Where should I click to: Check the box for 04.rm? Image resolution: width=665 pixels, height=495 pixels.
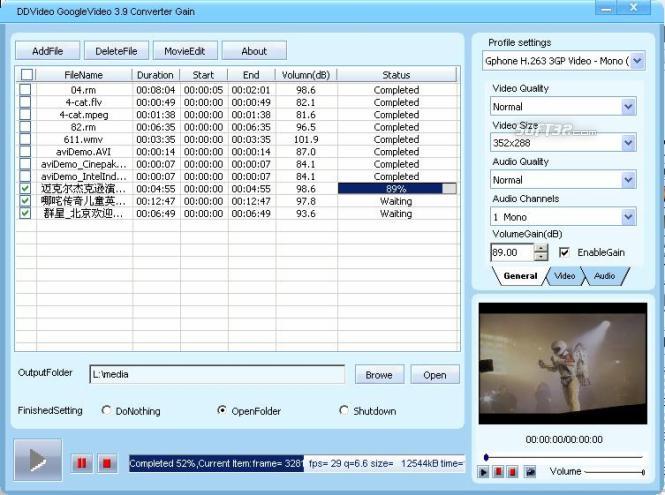[x=25, y=89]
